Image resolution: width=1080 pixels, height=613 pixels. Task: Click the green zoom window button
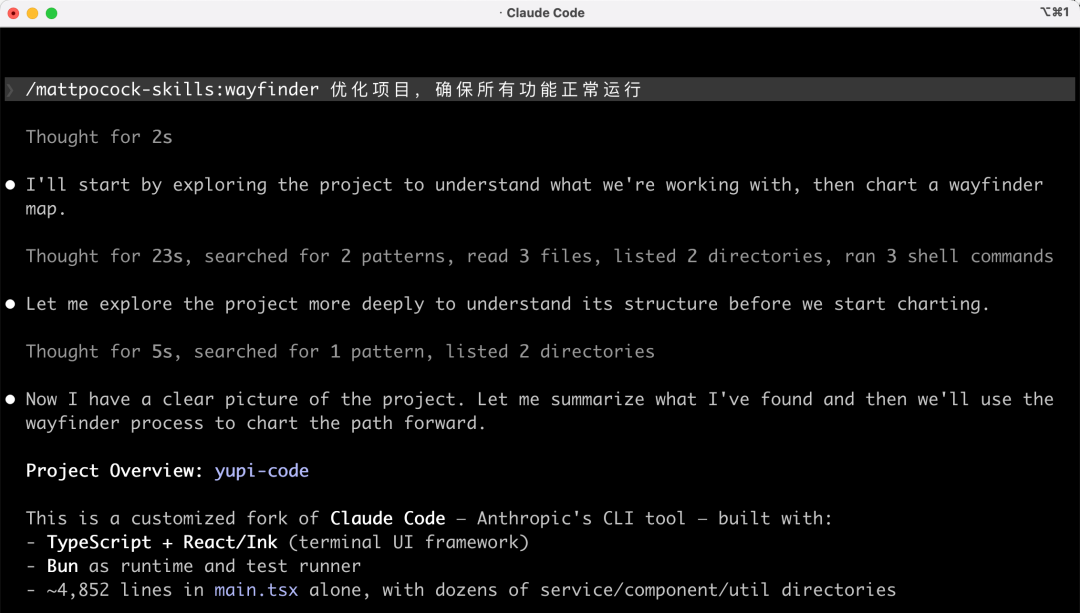(x=52, y=13)
